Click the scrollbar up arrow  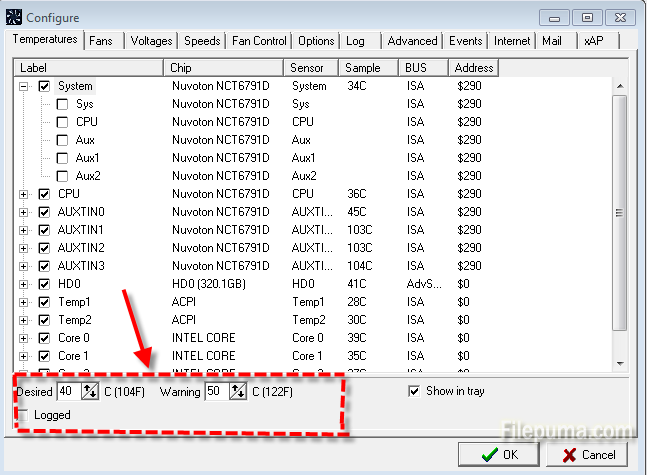click(620, 86)
